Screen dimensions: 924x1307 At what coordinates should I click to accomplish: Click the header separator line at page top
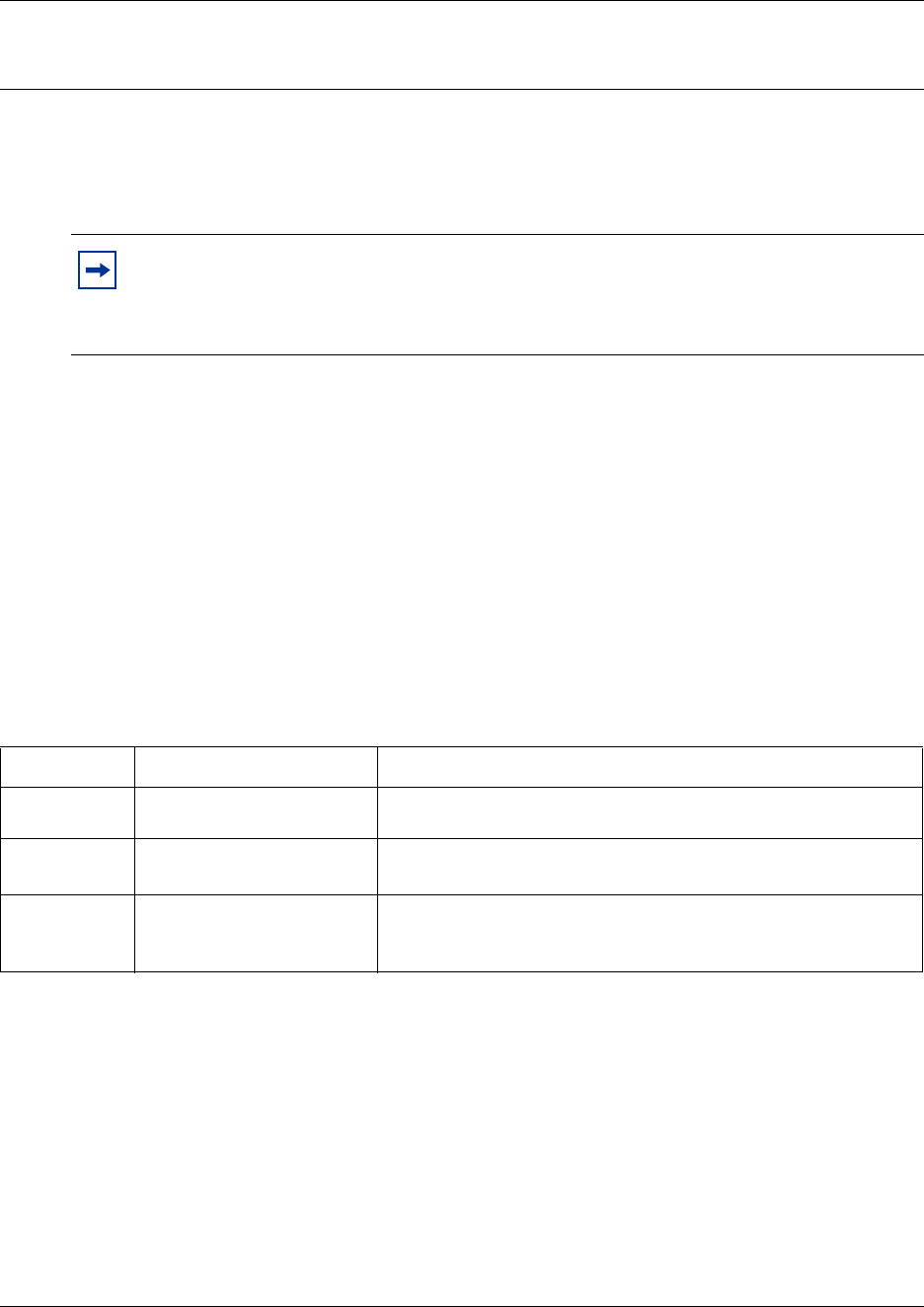coord(462,90)
